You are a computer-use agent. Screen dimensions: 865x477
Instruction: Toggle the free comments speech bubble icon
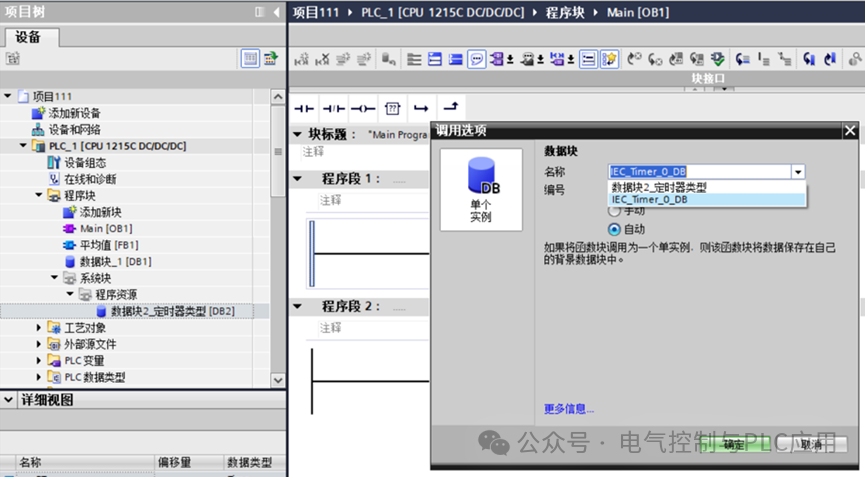point(477,59)
